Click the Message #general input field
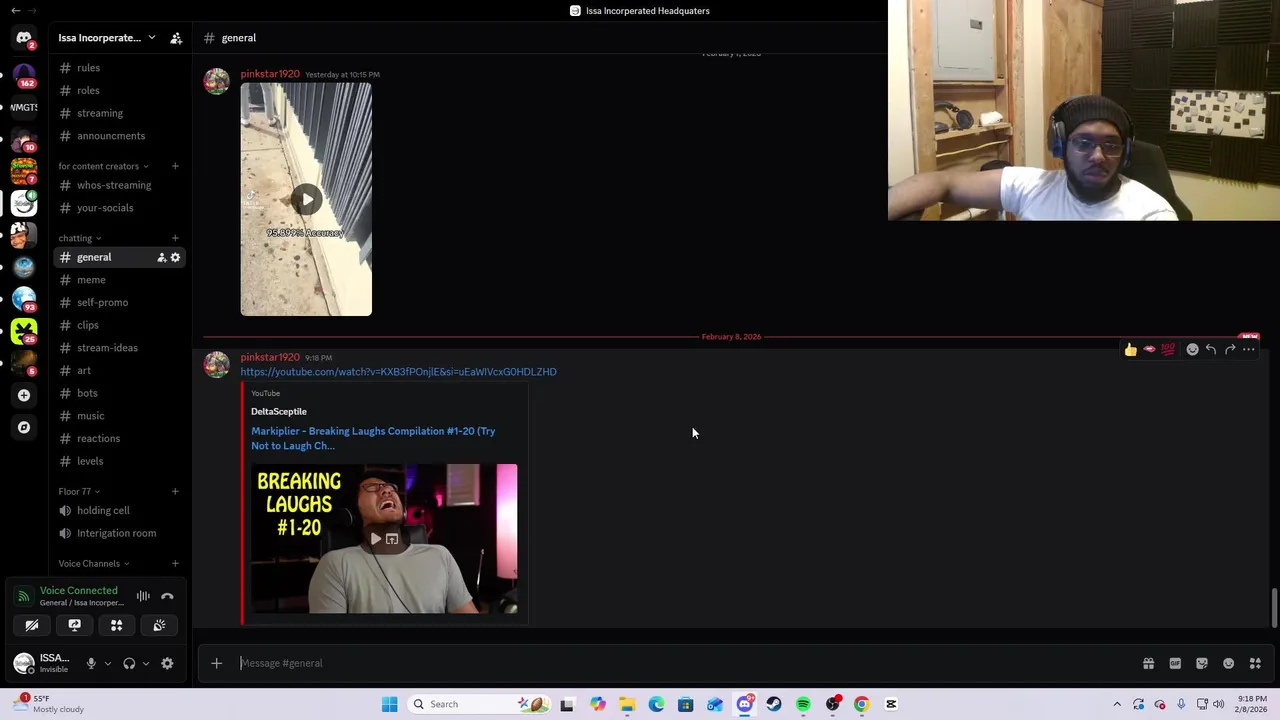1280x720 pixels. click(685, 663)
